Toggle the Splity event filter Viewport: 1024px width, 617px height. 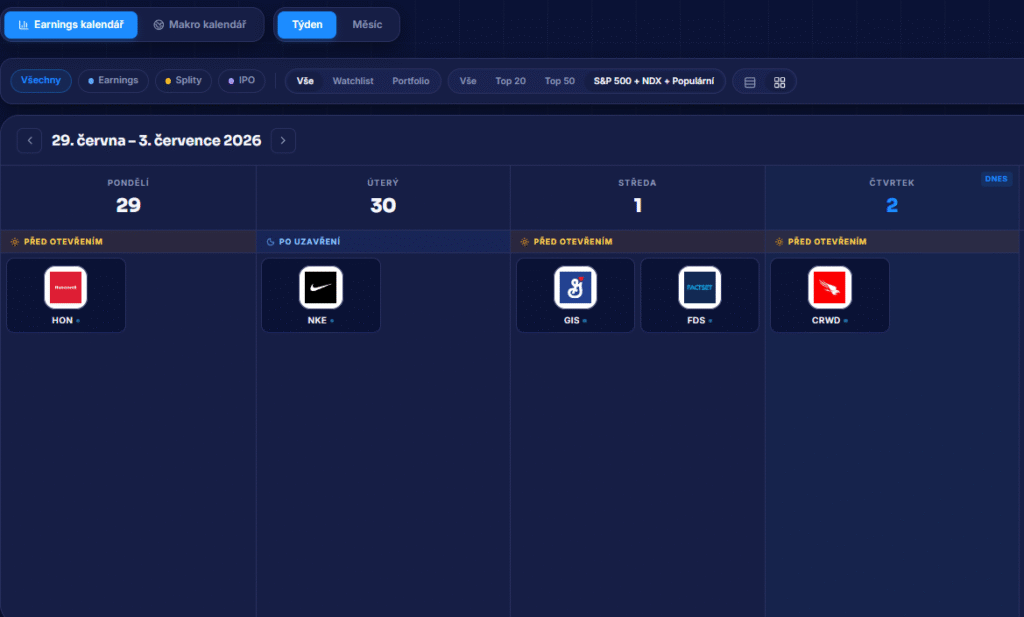[x=184, y=81]
